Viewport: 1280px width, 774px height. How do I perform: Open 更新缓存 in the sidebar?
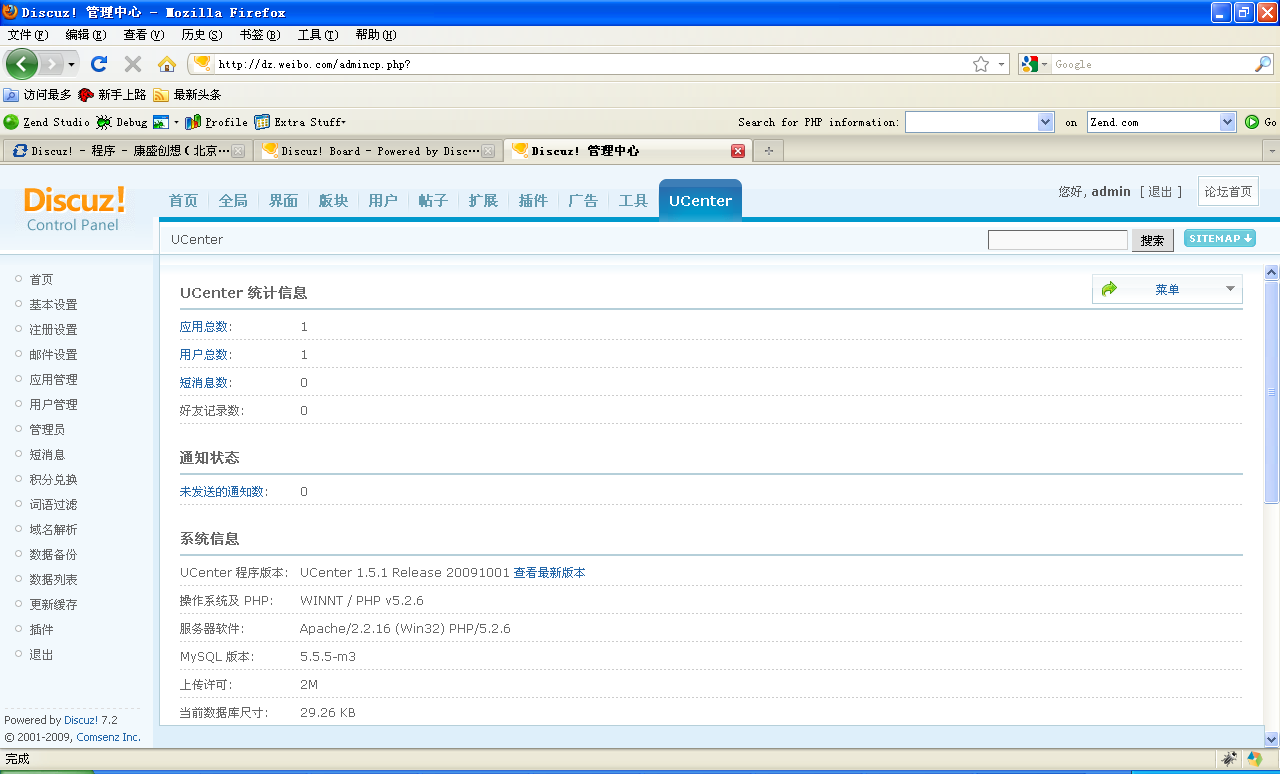(x=53, y=605)
